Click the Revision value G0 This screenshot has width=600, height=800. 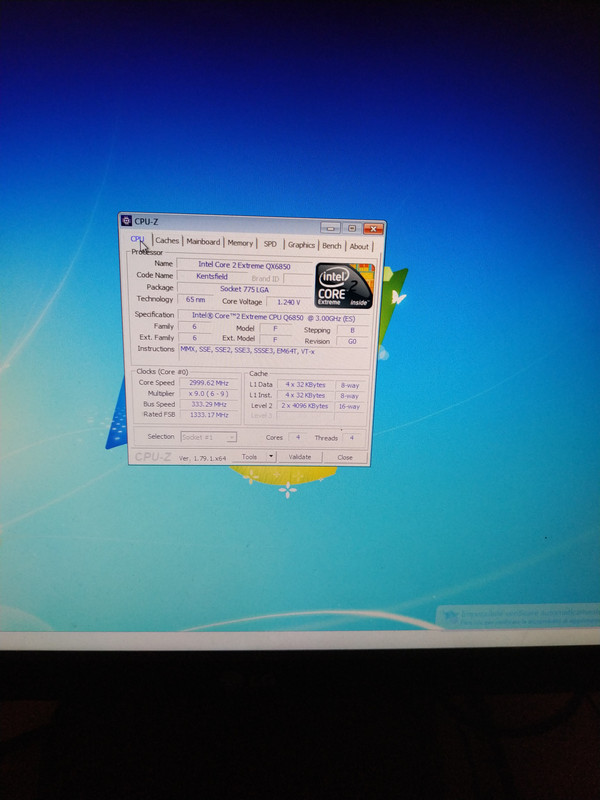click(x=352, y=341)
